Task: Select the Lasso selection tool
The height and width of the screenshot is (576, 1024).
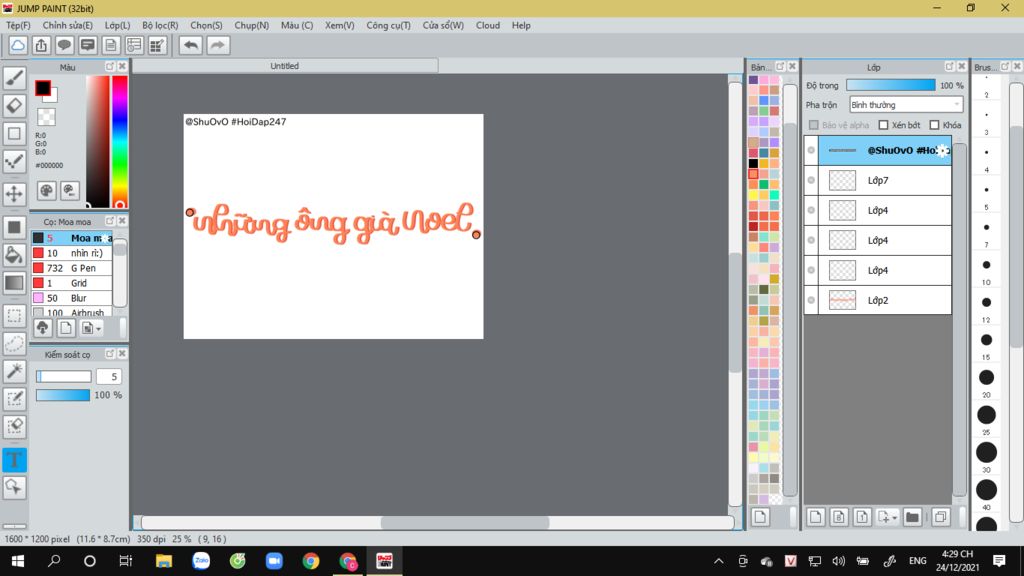Action: [x=14, y=344]
